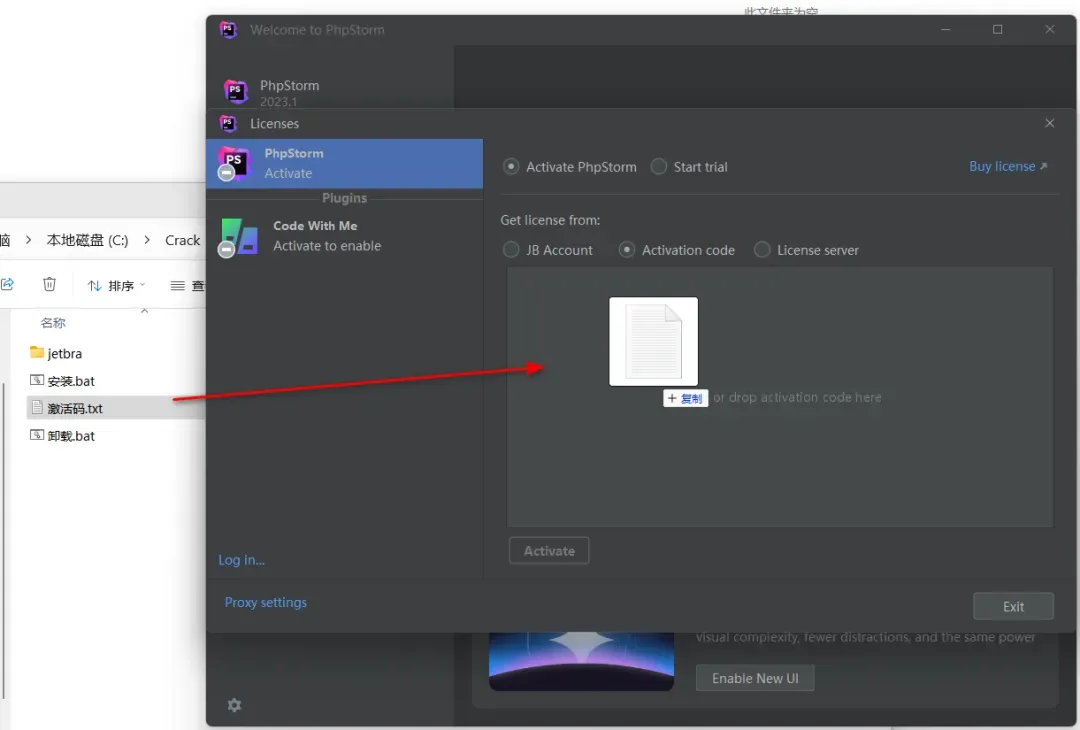Click the Code With Me plugin icon
Viewport: 1080px width, 730px height.
(238, 238)
